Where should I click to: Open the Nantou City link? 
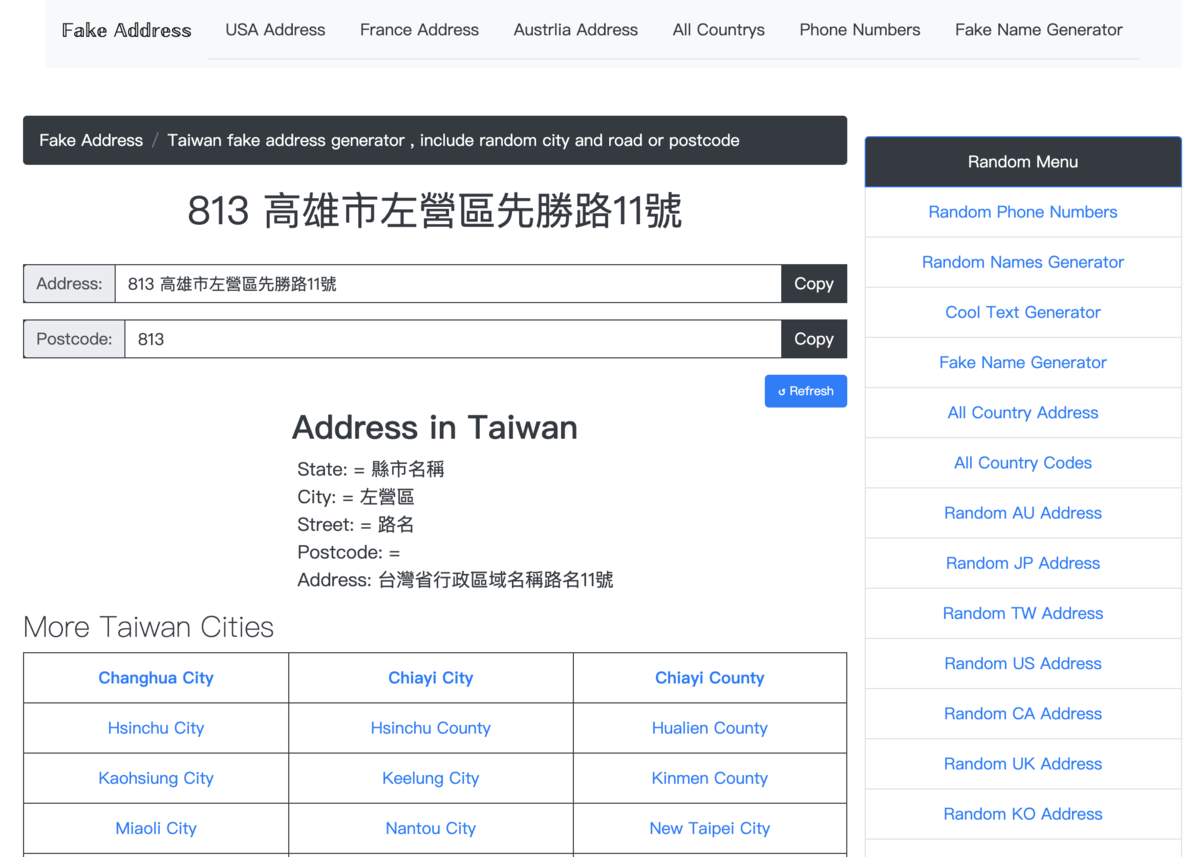tap(431, 828)
